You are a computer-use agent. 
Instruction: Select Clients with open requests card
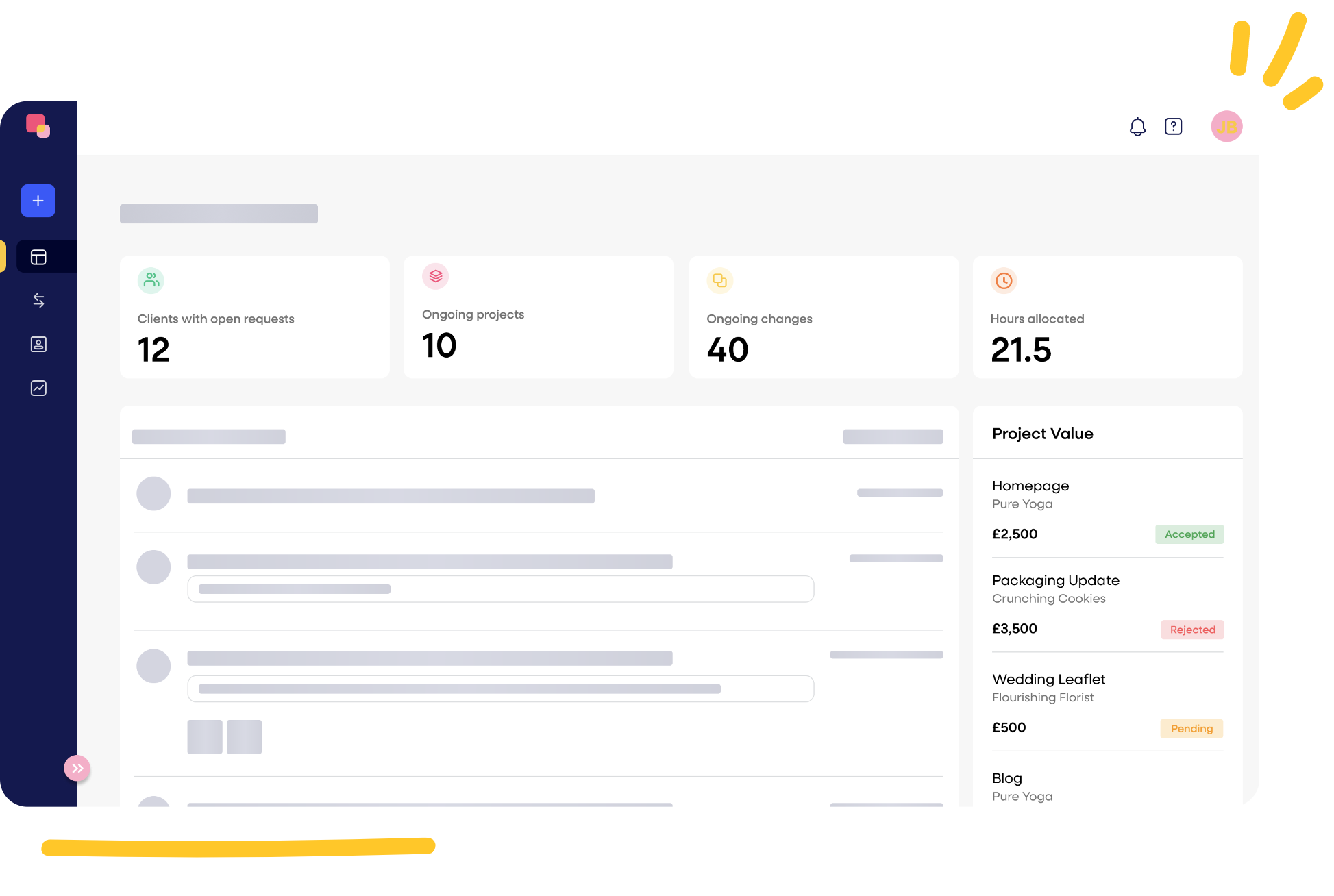click(254, 317)
